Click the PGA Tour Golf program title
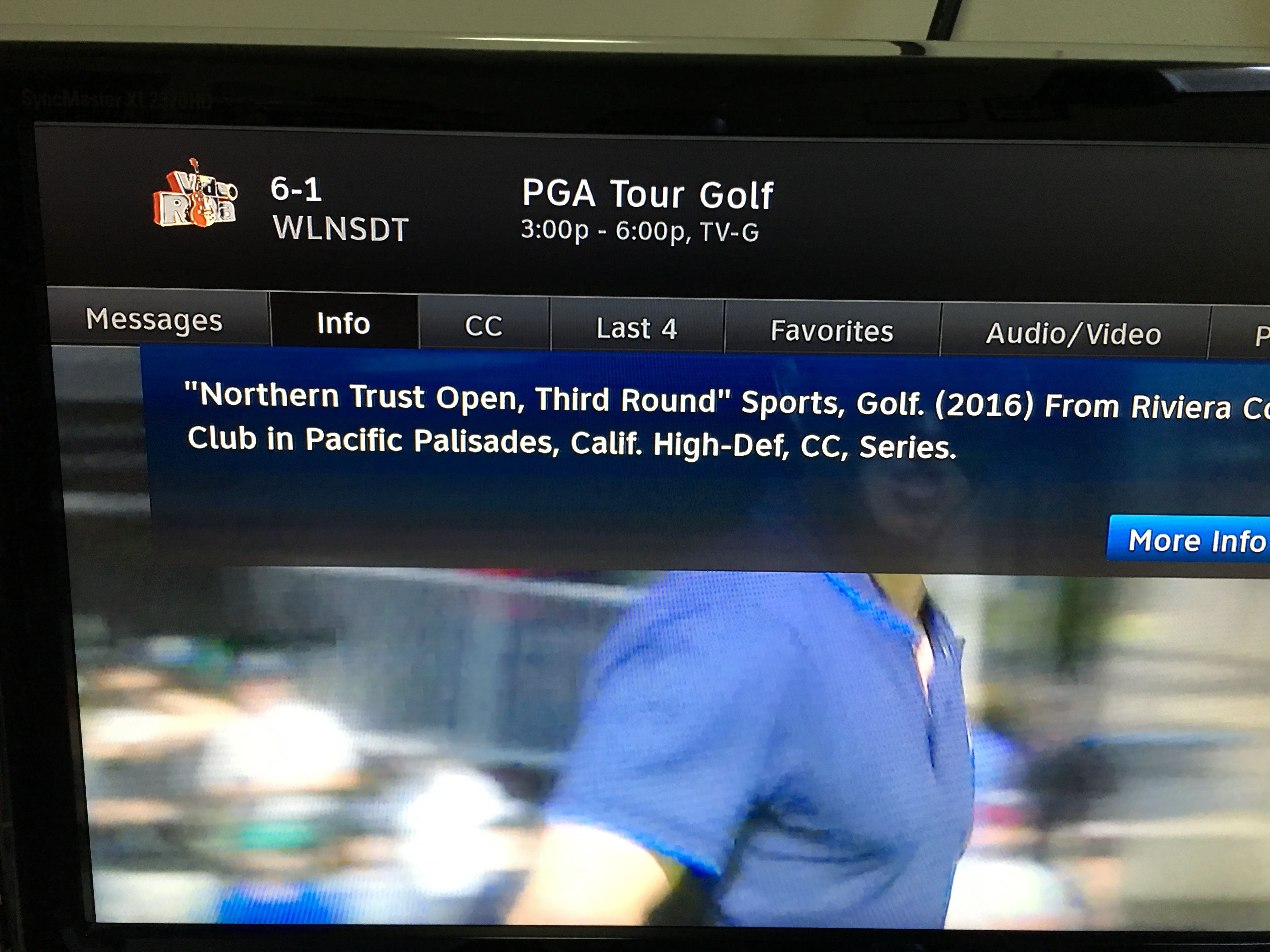 [648, 194]
